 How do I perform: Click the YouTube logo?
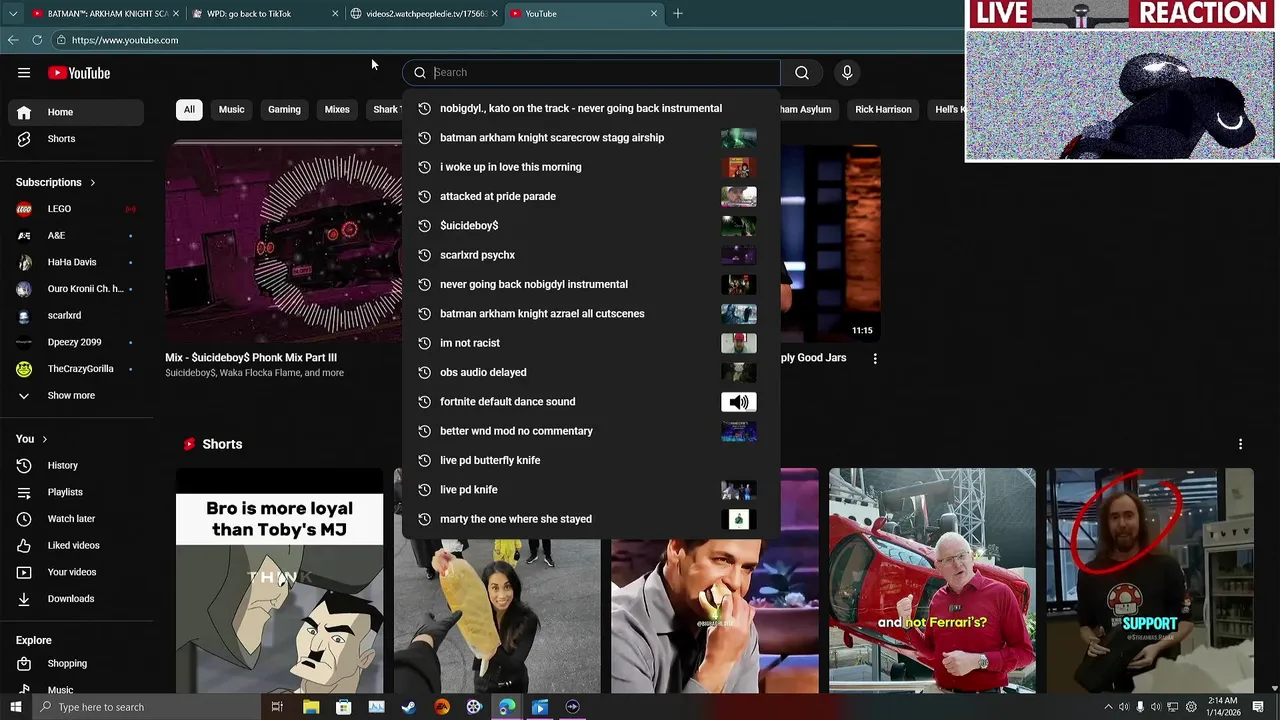(79, 73)
